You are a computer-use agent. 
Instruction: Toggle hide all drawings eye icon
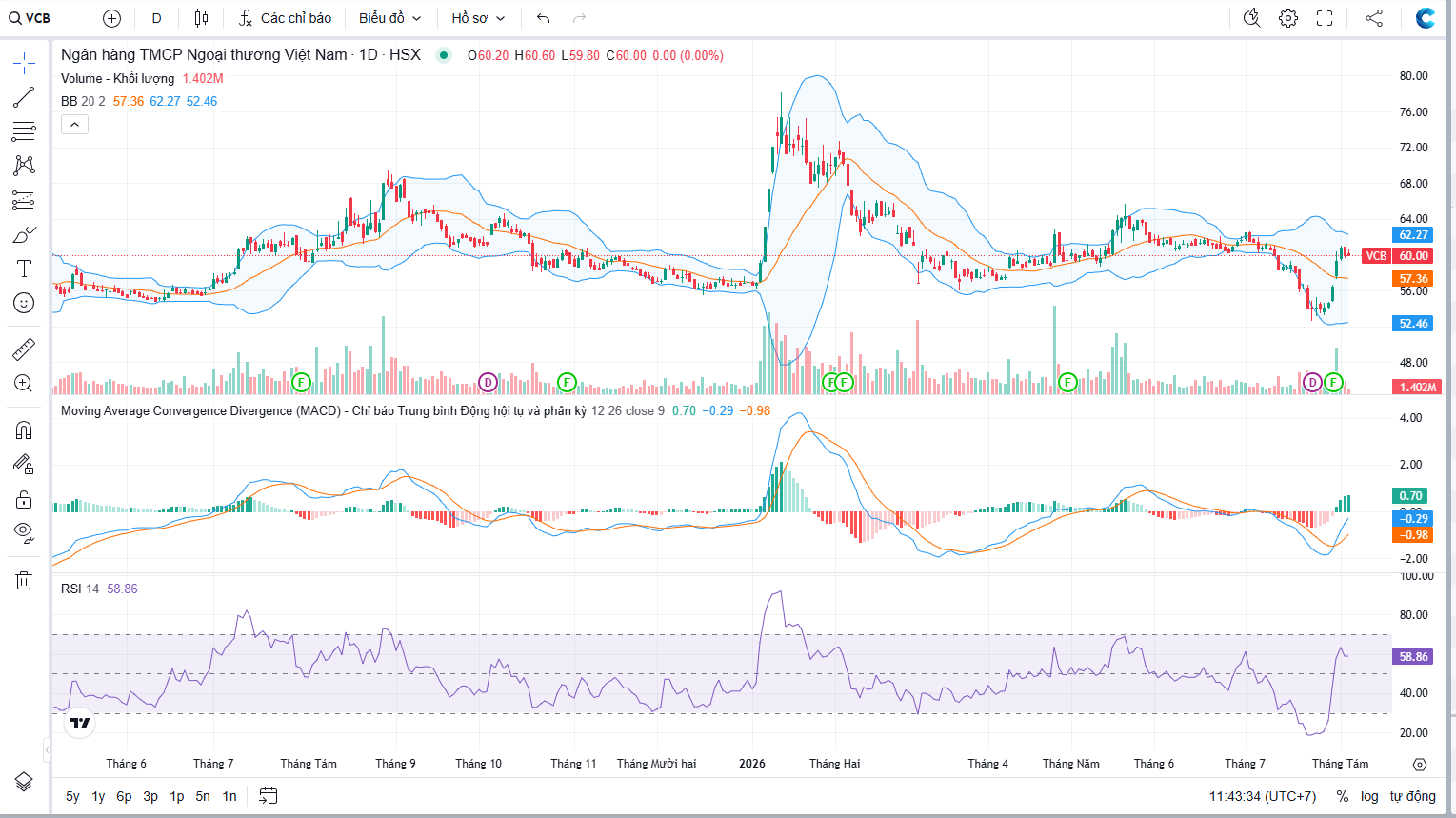(x=24, y=532)
